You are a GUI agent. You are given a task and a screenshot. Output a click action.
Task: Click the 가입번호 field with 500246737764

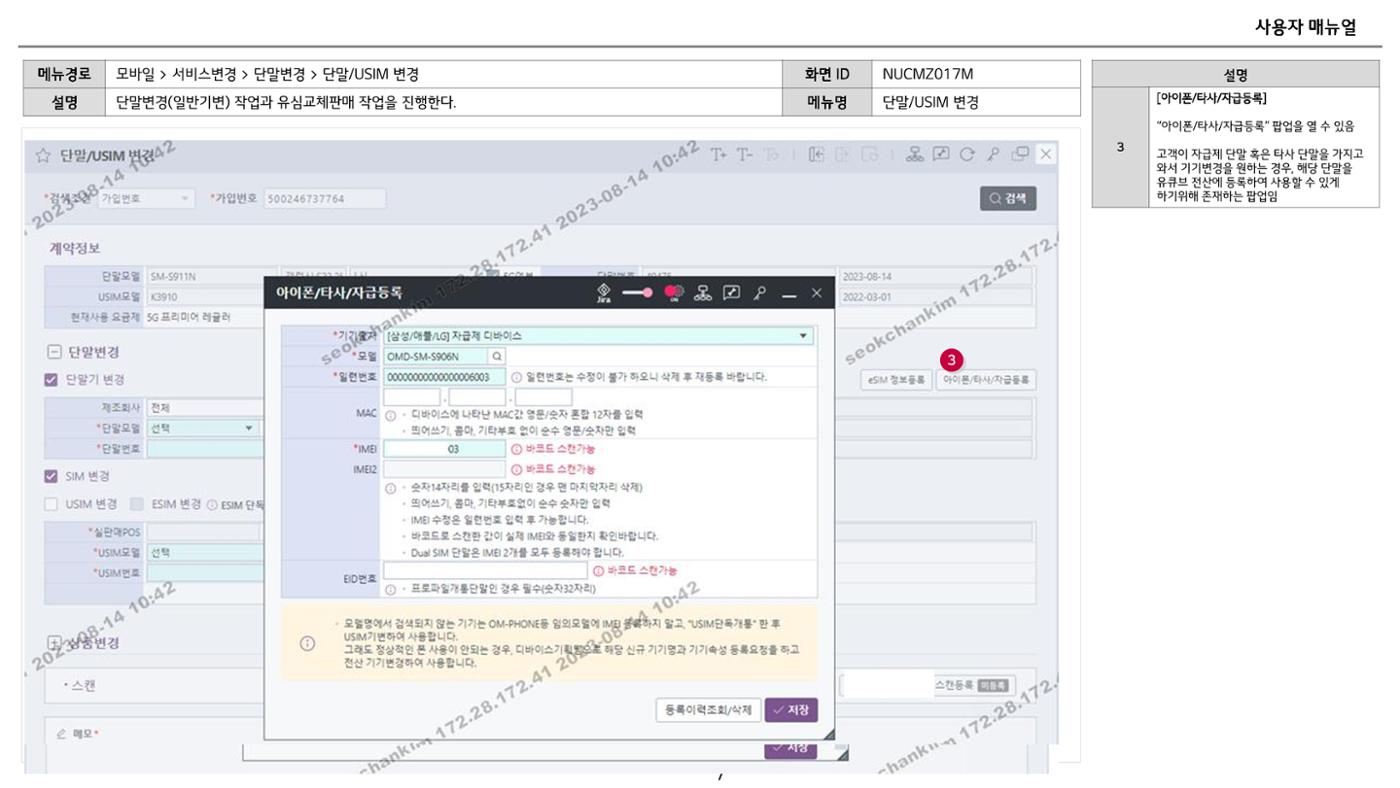click(324, 199)
